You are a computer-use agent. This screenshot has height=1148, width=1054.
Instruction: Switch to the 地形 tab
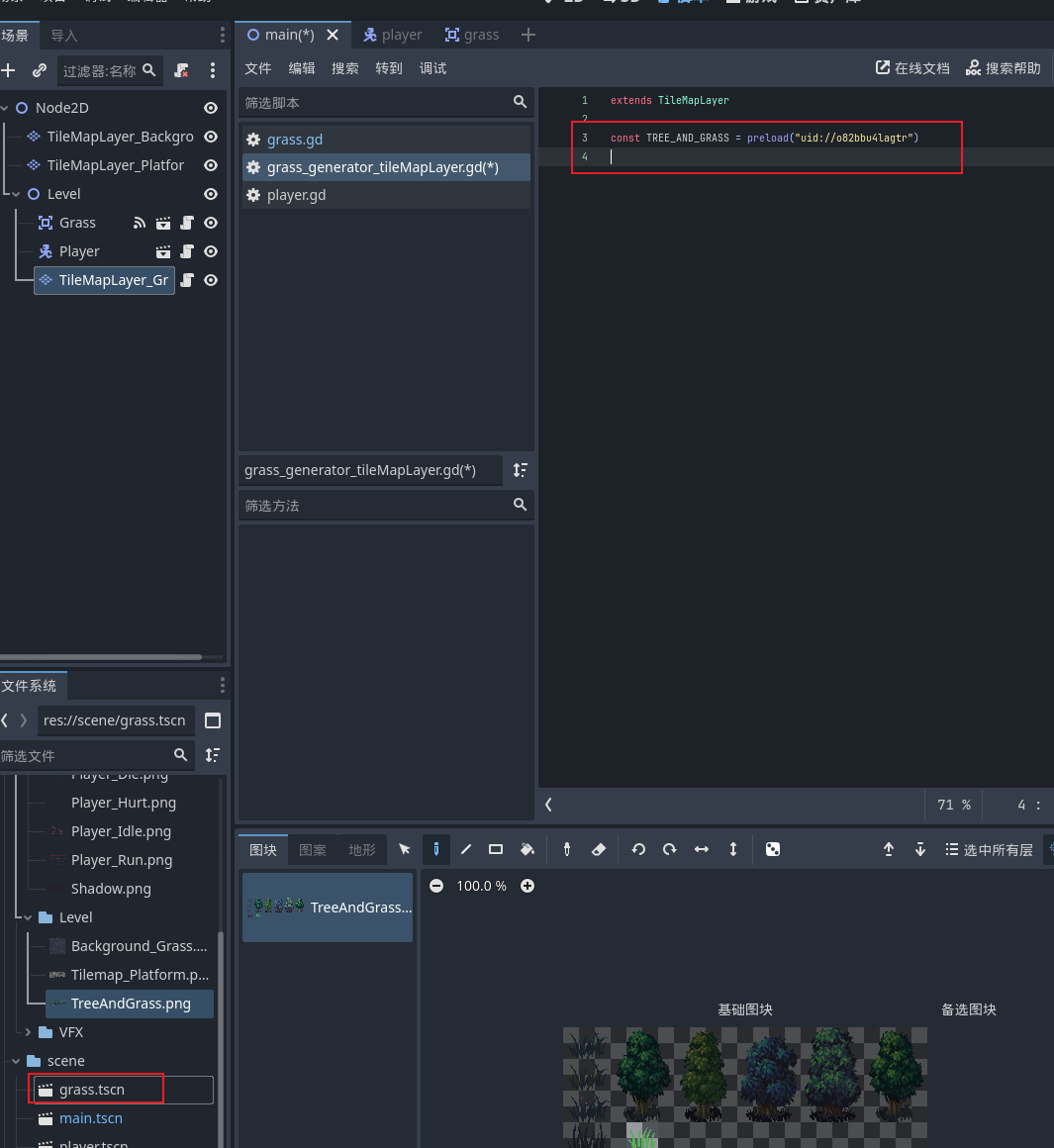[x=361, y=849]
